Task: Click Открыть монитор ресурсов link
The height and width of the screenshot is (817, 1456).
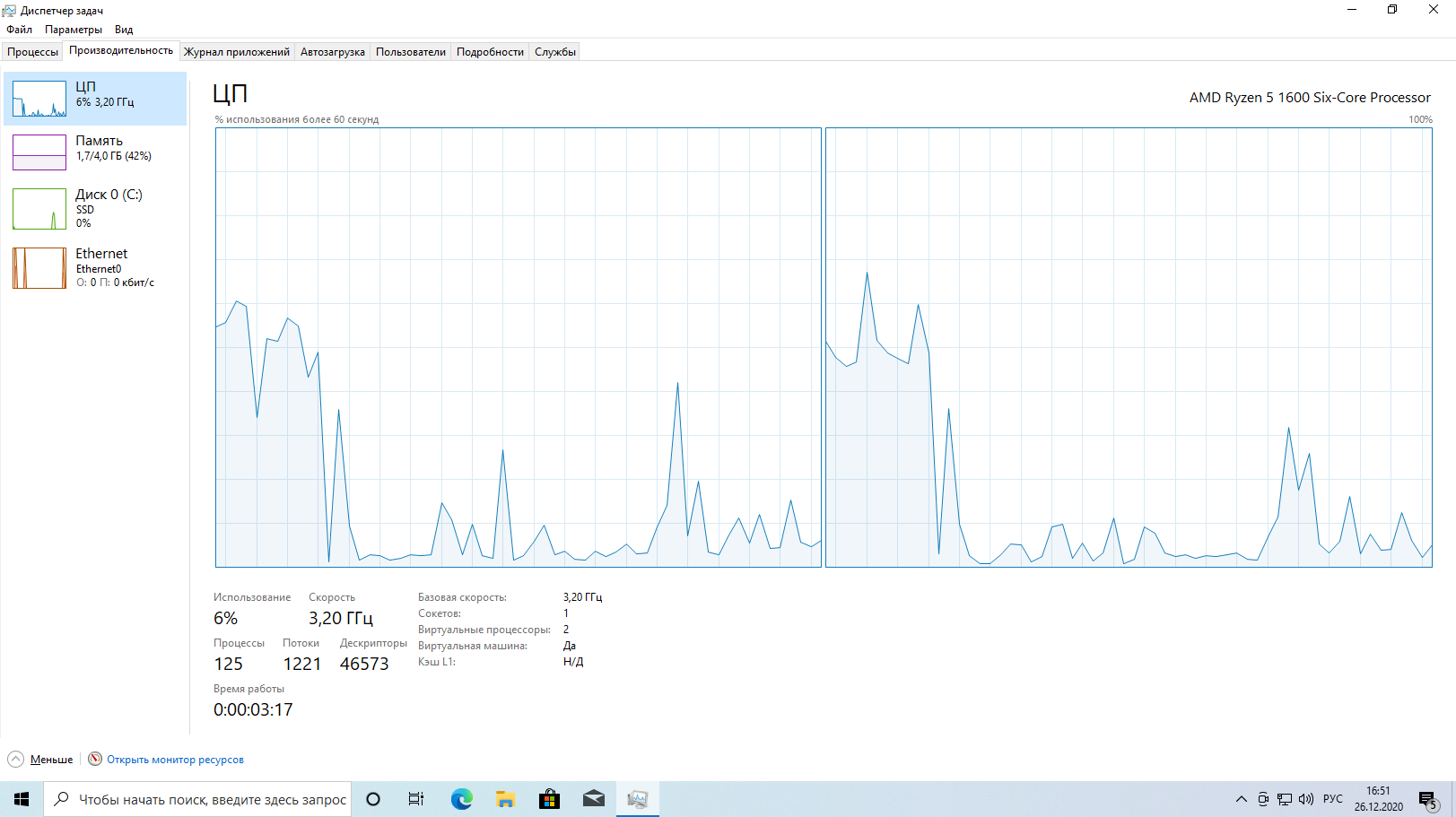Action: tap(175, 760)
